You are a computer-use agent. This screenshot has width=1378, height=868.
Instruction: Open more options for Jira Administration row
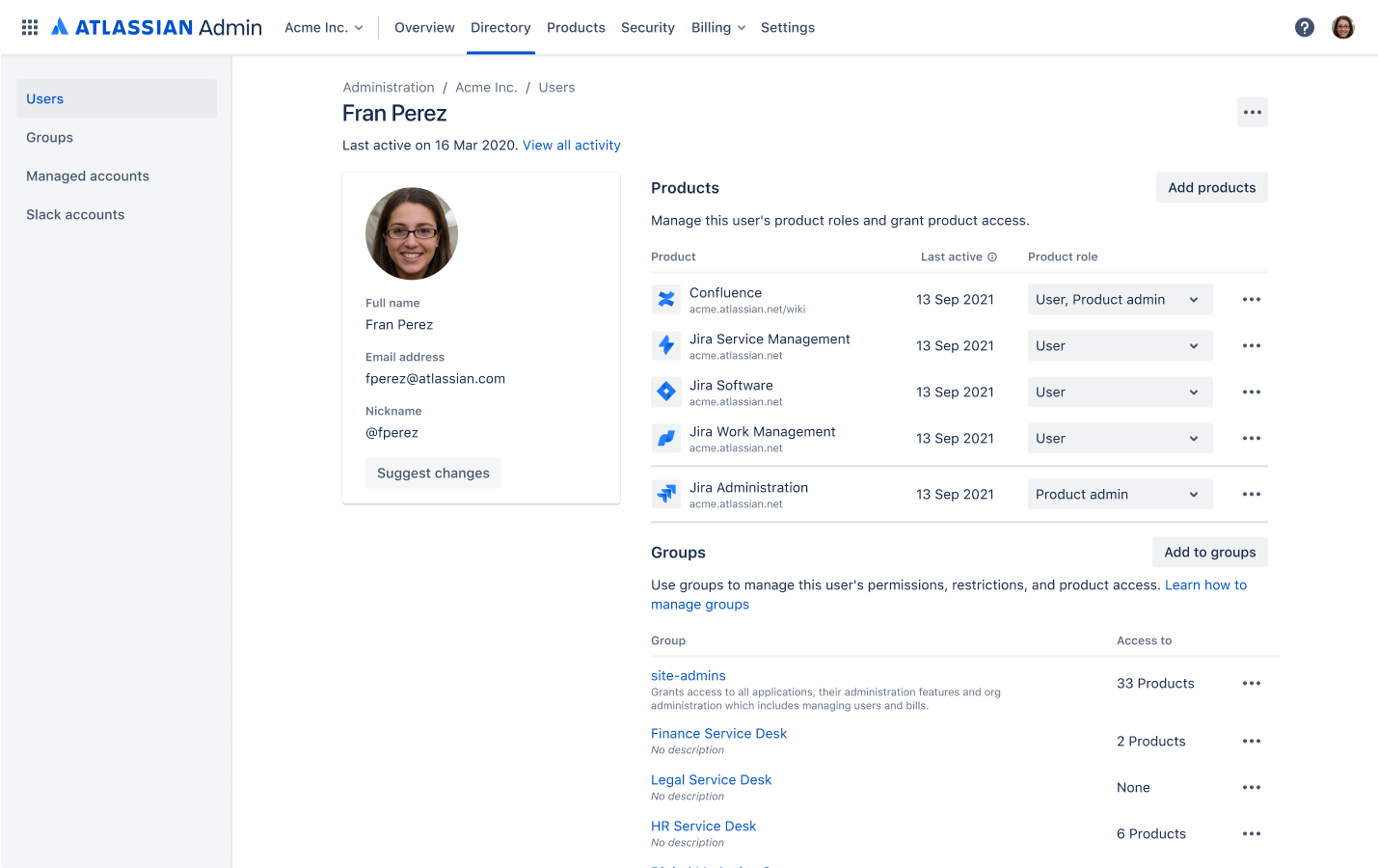(x=1252, y=494)
